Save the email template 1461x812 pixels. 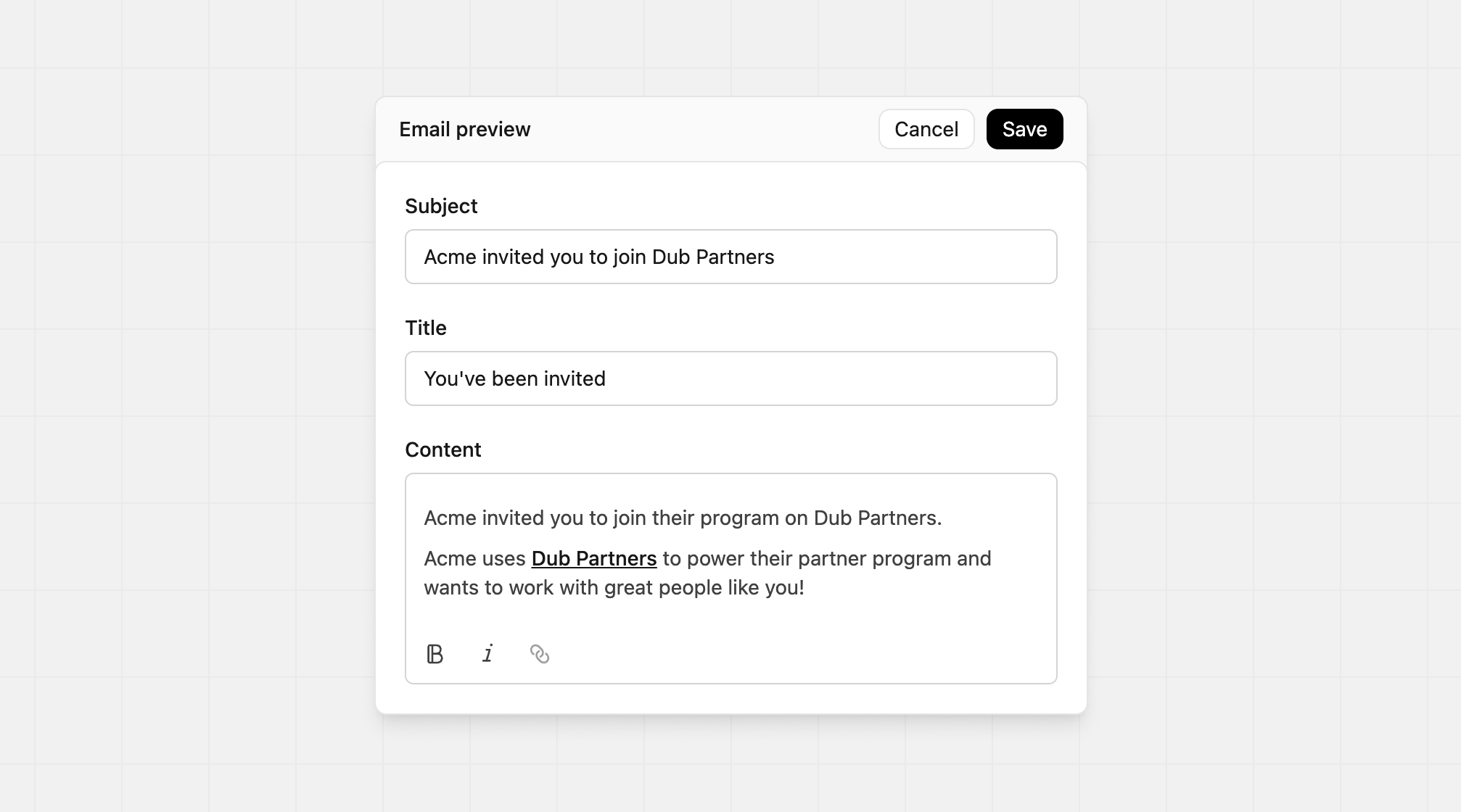pos(1024,128)
